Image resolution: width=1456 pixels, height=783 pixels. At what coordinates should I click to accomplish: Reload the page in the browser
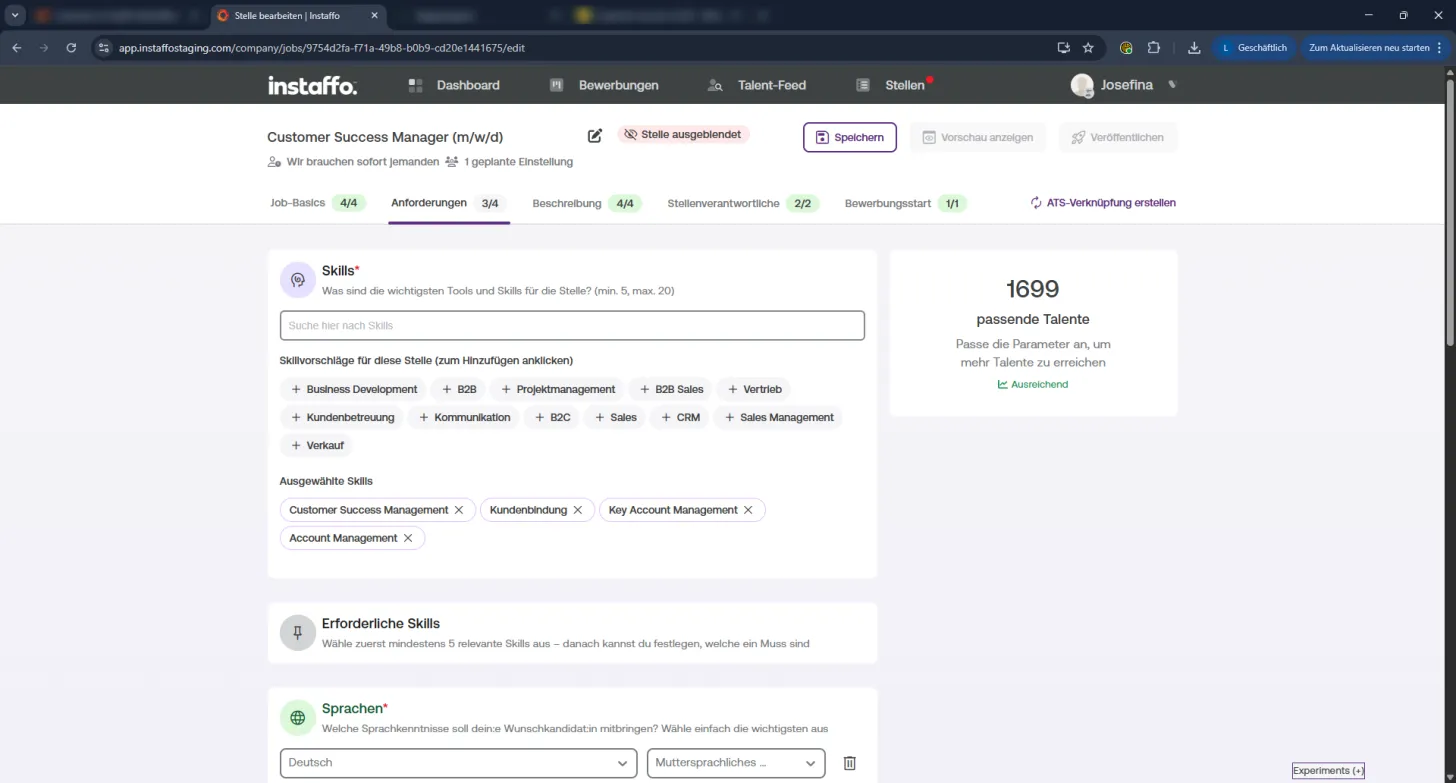[x=71, y=47]
